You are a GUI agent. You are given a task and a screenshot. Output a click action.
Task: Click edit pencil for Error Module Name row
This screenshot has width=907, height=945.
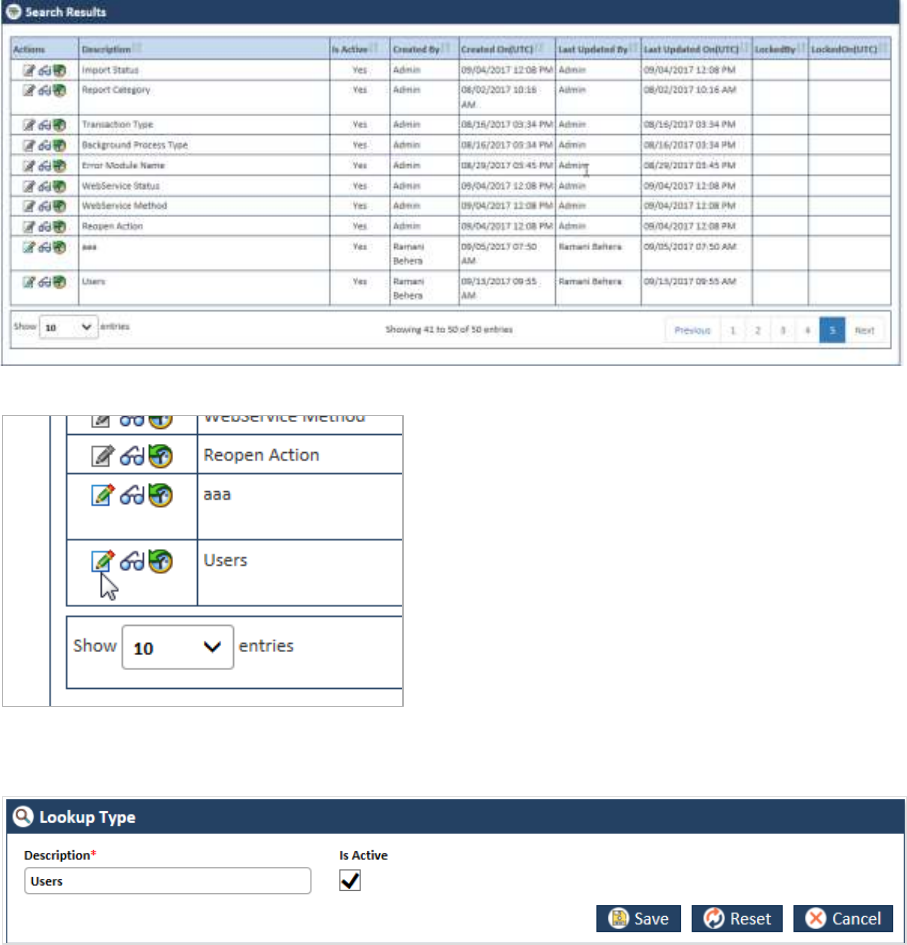tap(28, 166)
